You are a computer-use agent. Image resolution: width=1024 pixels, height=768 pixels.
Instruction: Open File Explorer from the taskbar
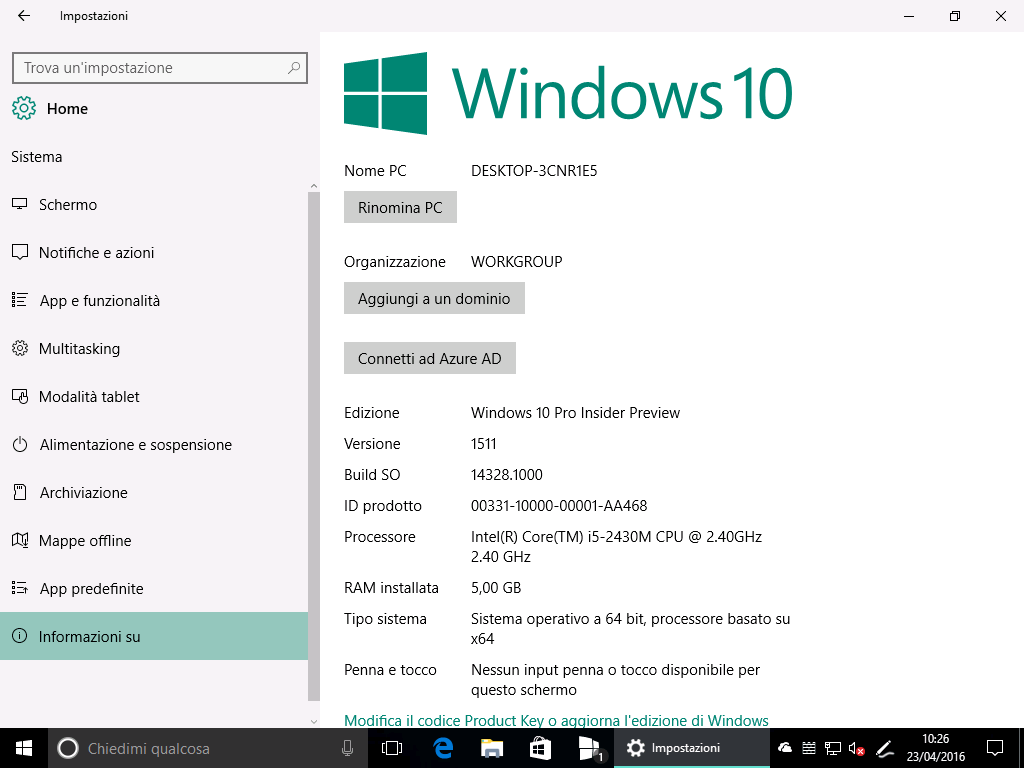492,748
